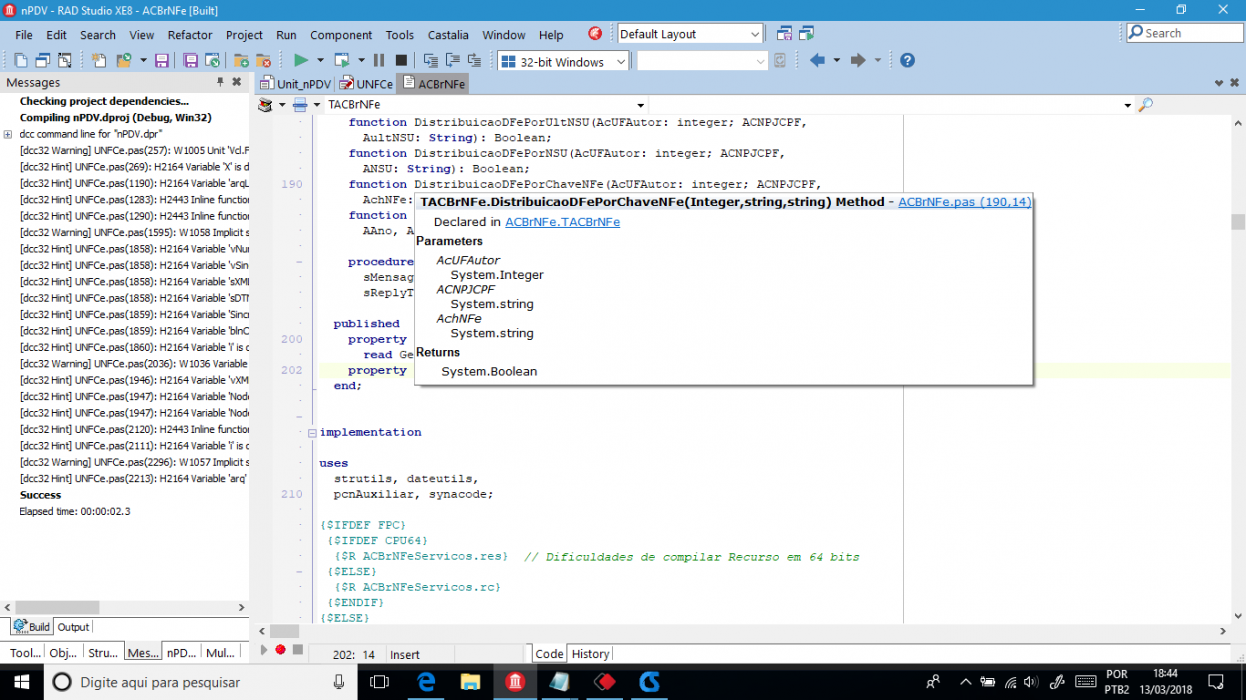The width and height of the screenshot is (1246, 700).
Task: Click the Run Until Return debug icon
Action: [x=474, y=61]
